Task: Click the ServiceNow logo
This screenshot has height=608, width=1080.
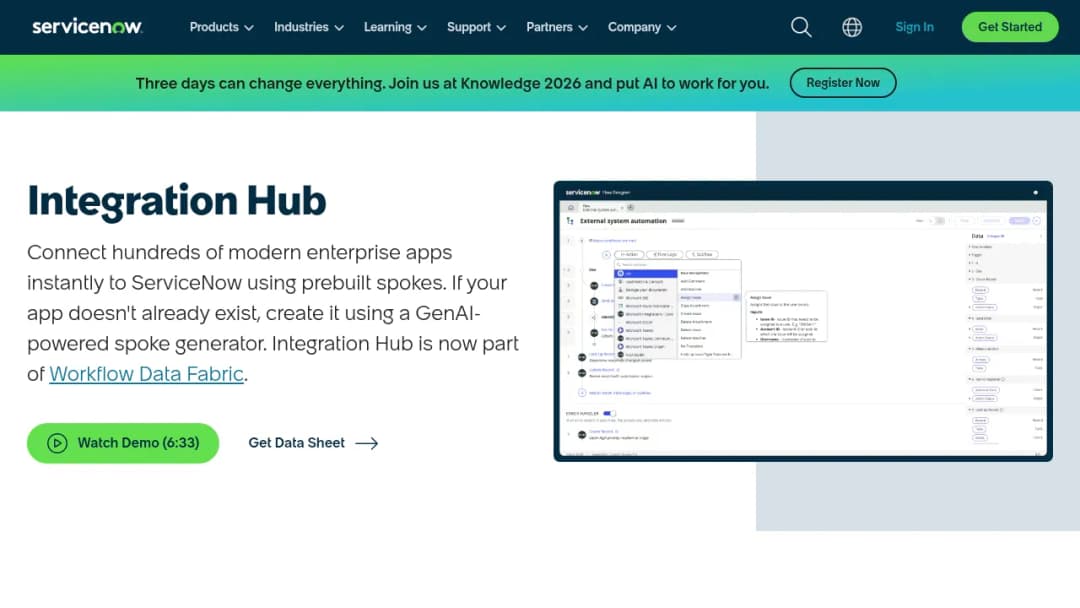Action: [x=87, y=27]
